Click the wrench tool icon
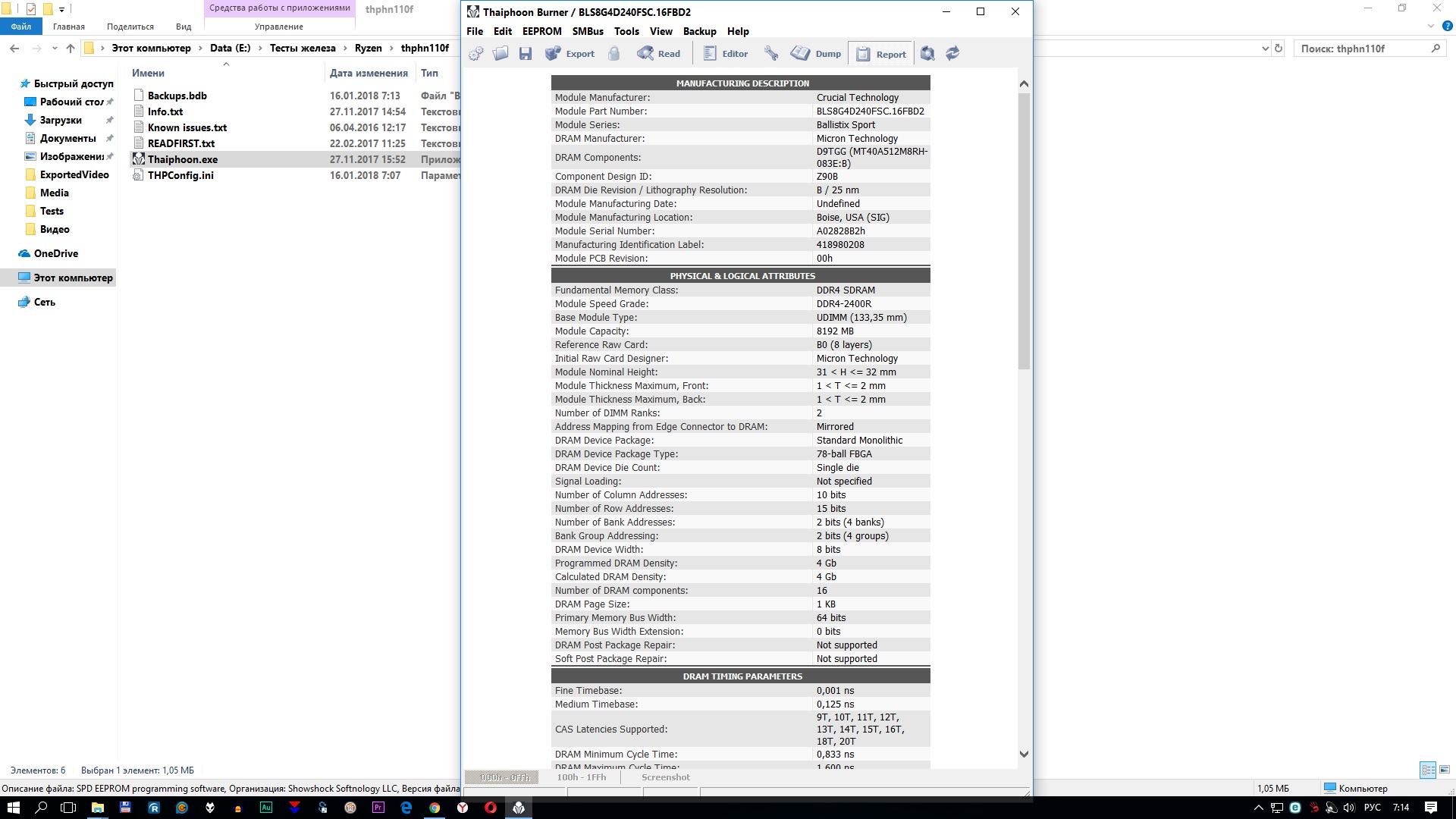This screenshot has height=819, width=1456. (771, 54)
